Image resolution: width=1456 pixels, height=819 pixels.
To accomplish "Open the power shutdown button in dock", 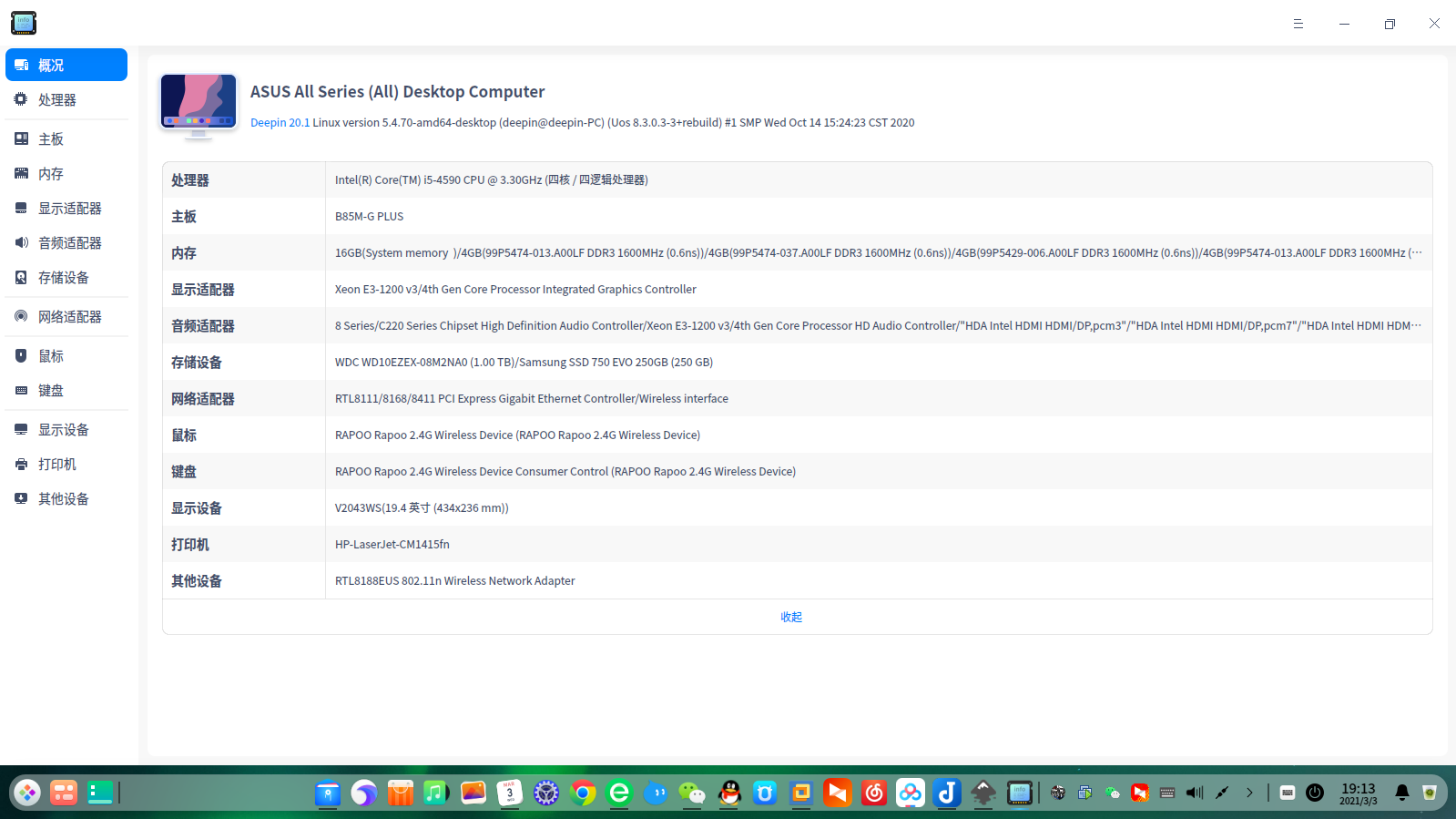I will click(x=1315, y=793).
